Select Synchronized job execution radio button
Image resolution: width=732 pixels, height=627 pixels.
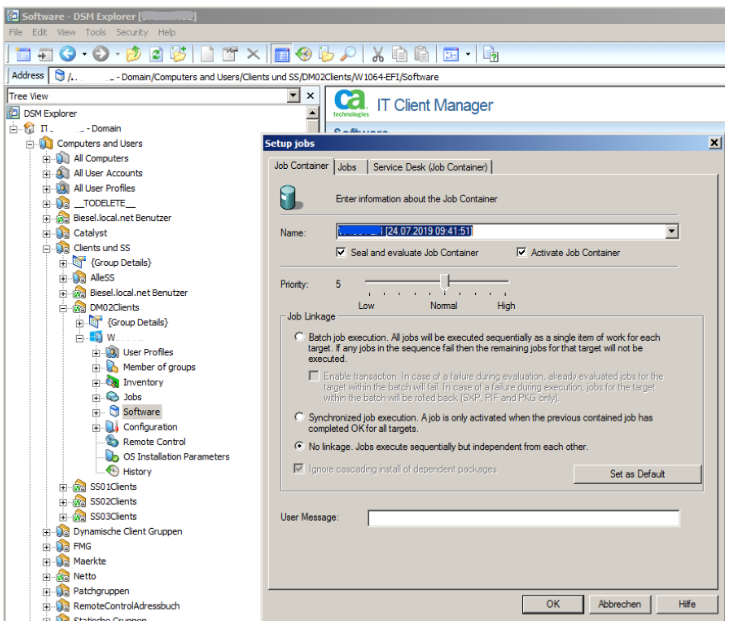pos(299,416)
